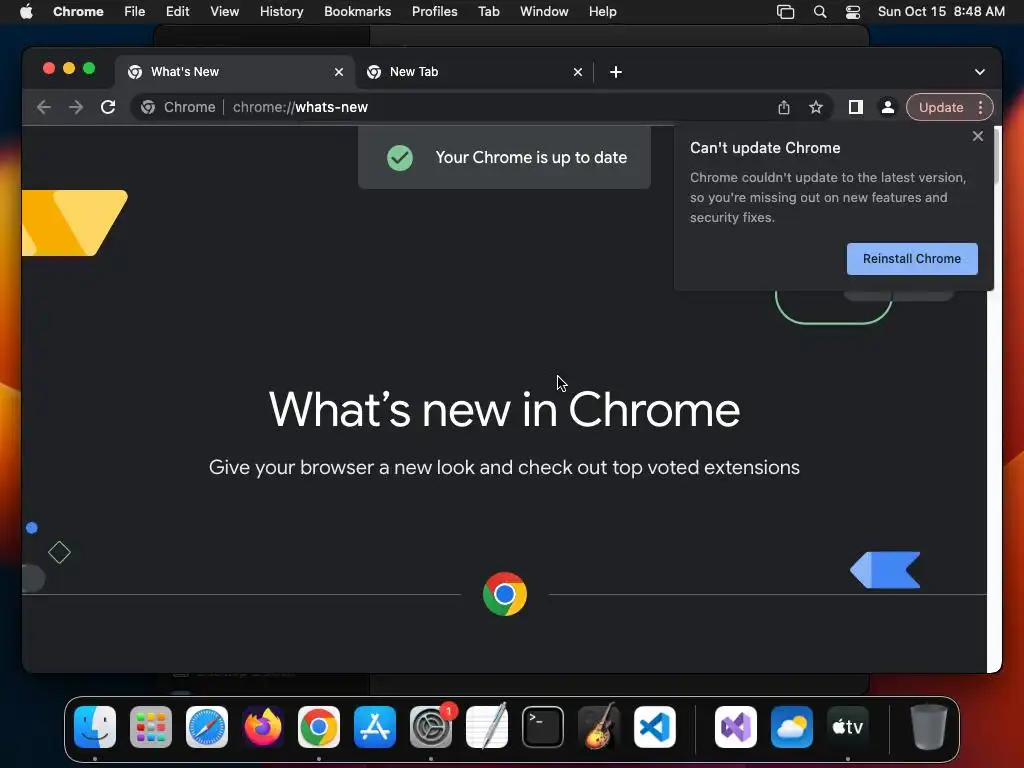Open System Settings from the Dock
The image size is (1024, 768).
431,727
